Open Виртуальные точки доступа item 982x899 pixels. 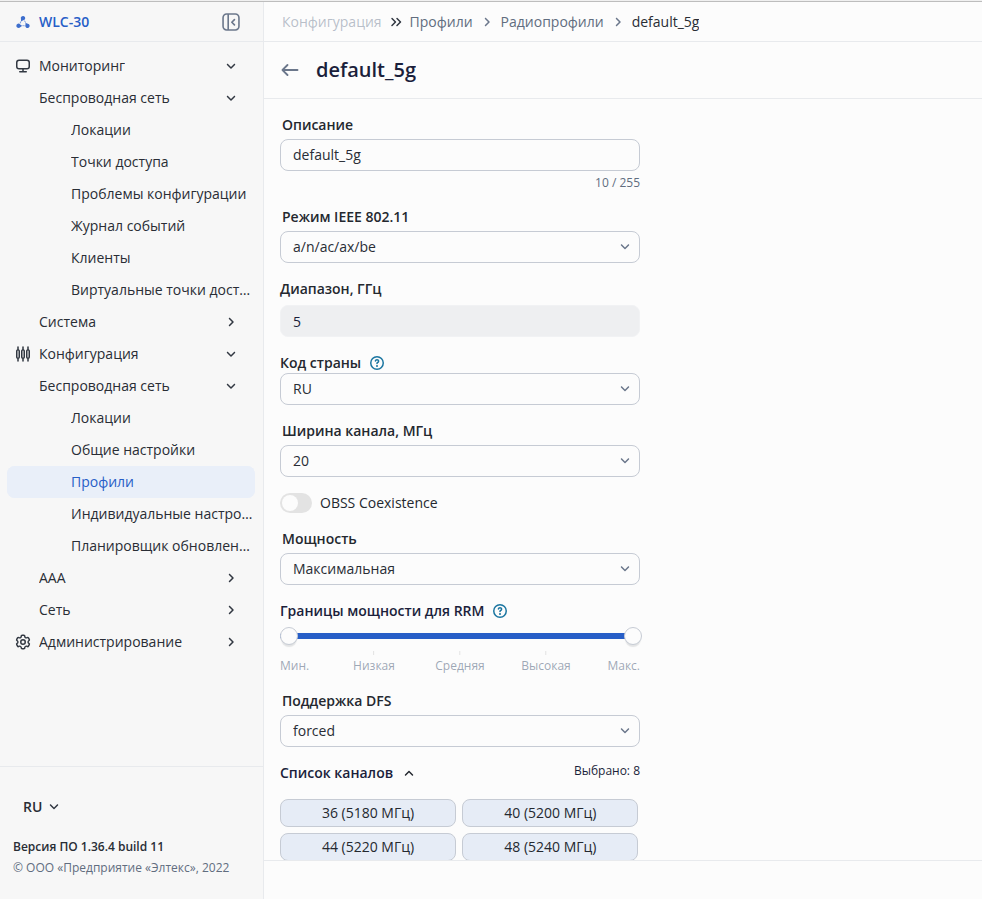(x=160, y=290)
